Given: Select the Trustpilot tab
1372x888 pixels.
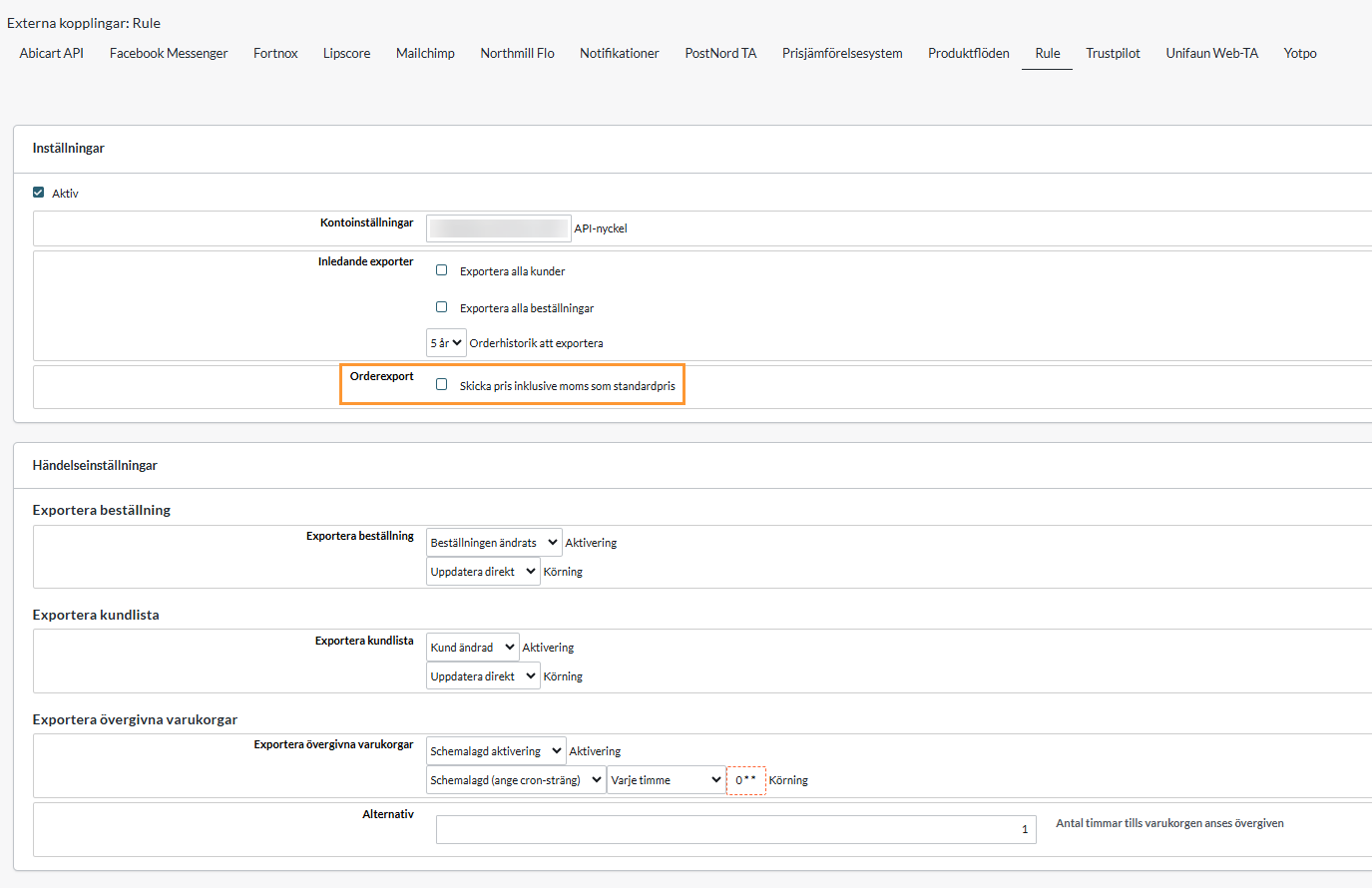Looking at the screenshot, I should [x=1113, y=54].
